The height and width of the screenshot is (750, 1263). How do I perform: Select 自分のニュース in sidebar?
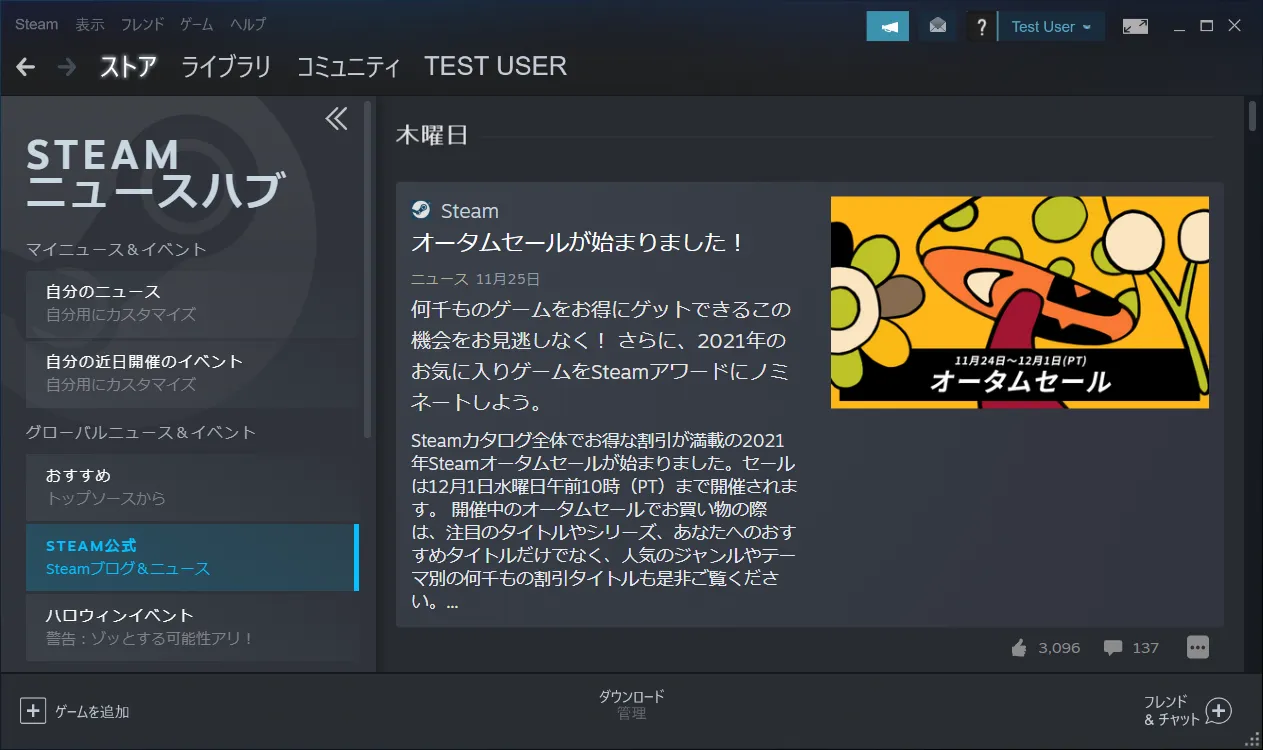click(192, 302)
